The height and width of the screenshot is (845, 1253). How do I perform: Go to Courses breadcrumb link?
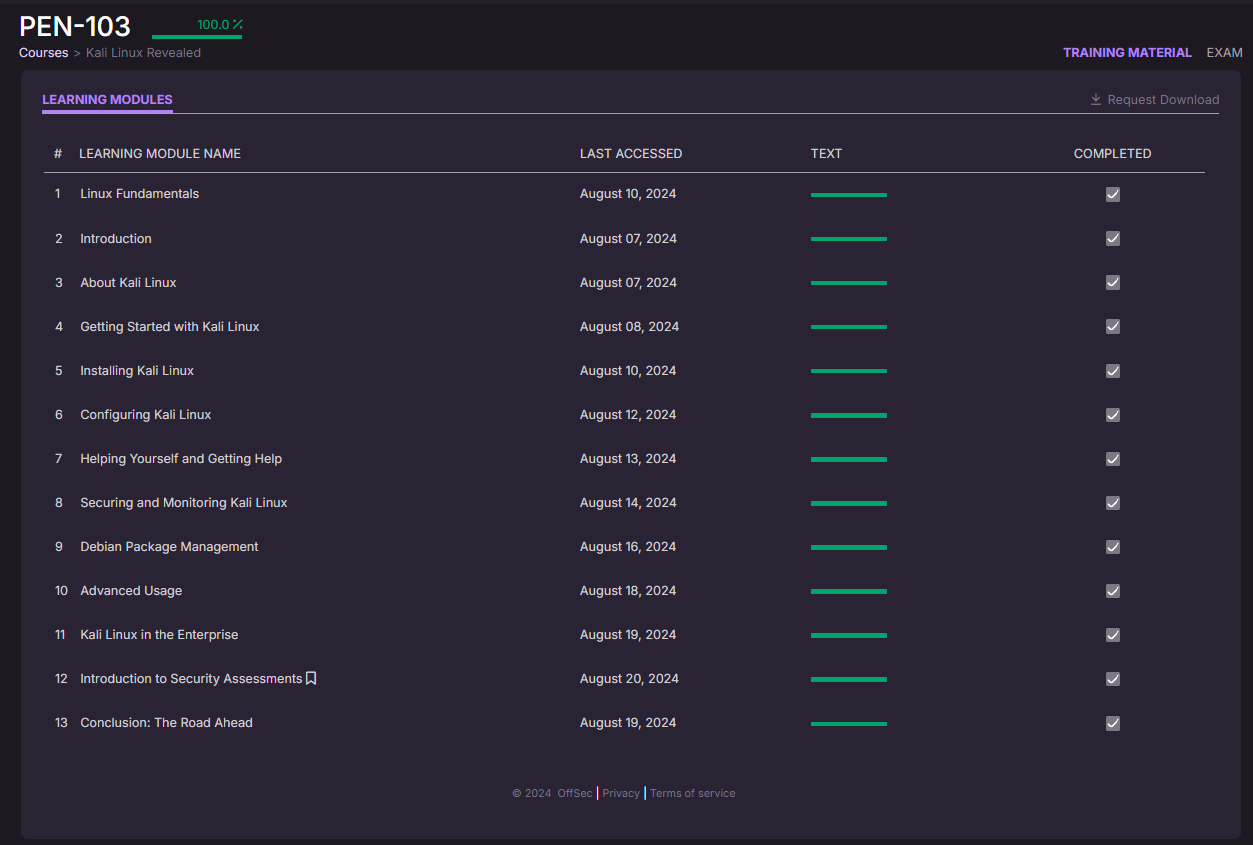(43, 53)
